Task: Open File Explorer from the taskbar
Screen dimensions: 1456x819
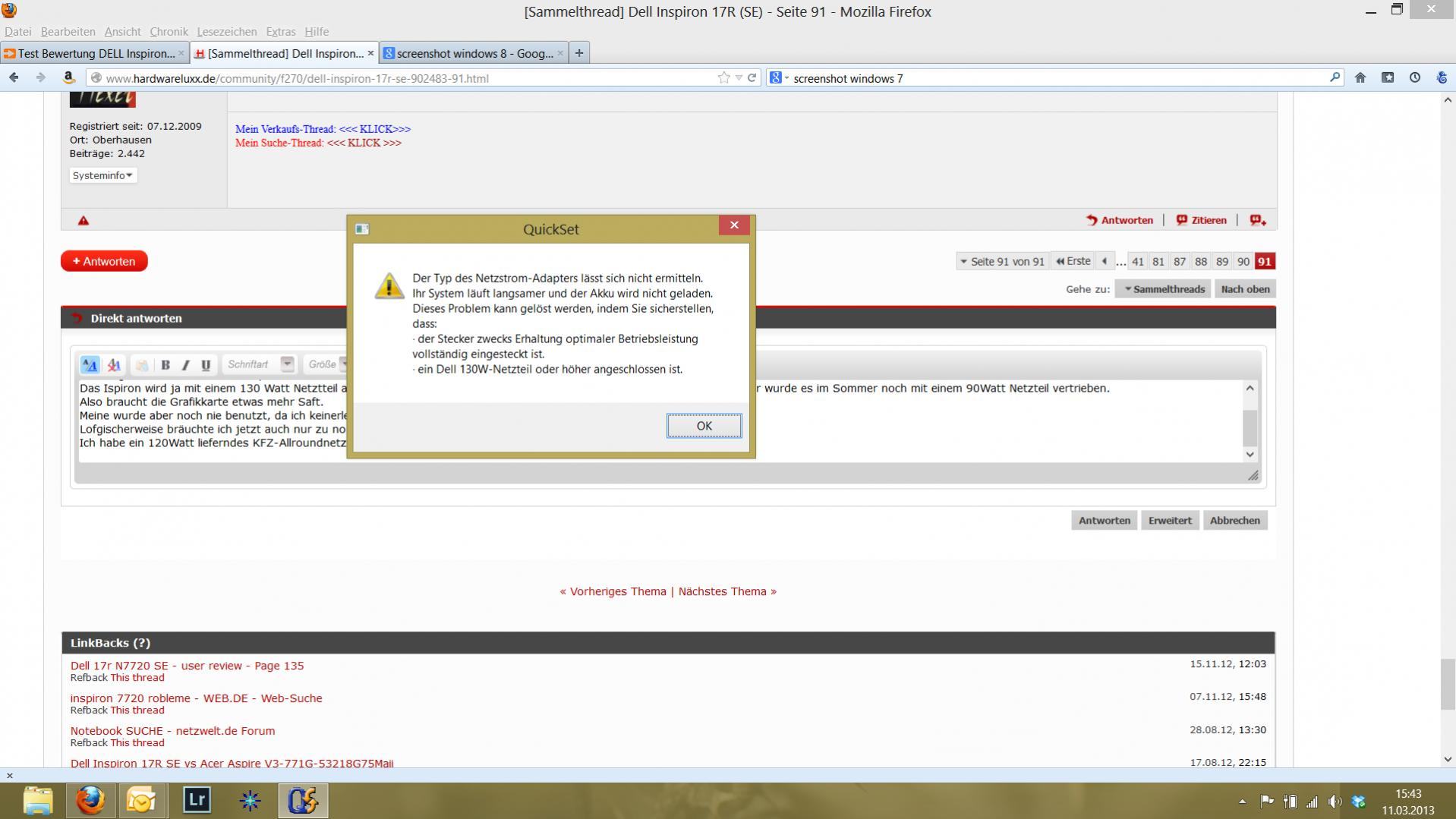Action: [x=38, y=801]
